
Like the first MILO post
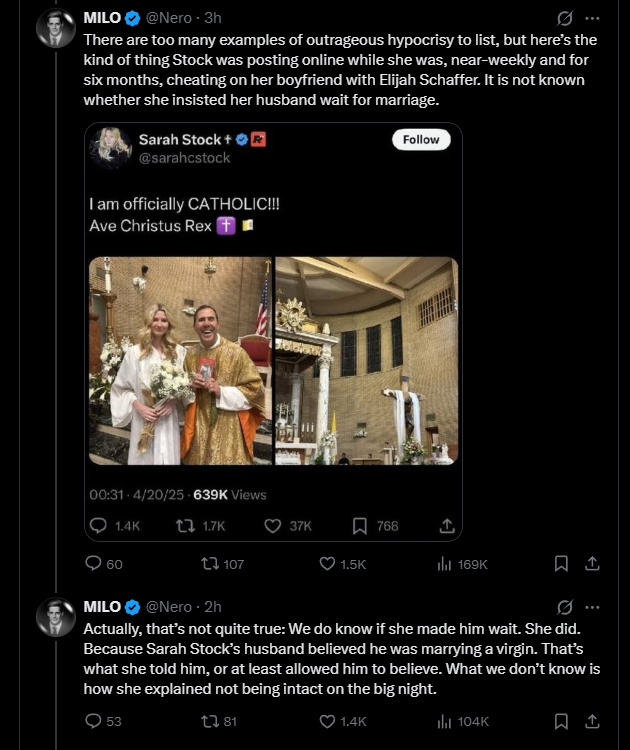point(327,564)
